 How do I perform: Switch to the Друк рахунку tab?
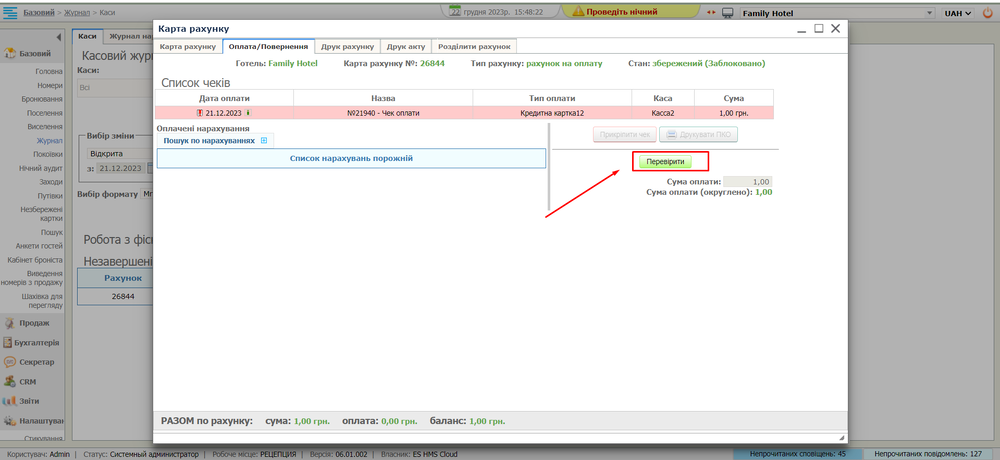tap(347, 47)
